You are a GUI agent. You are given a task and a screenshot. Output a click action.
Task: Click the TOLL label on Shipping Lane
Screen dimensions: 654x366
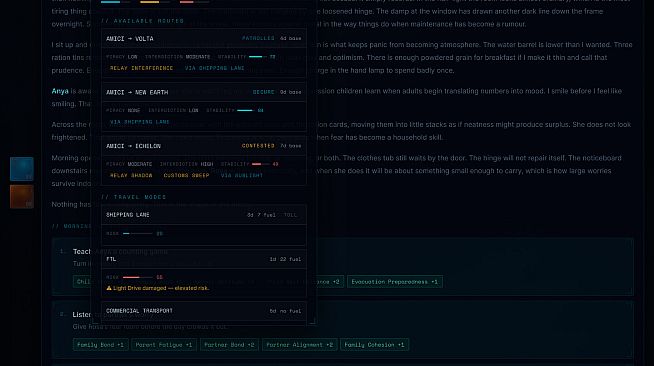pyautogui.click(x=290, y=215)
